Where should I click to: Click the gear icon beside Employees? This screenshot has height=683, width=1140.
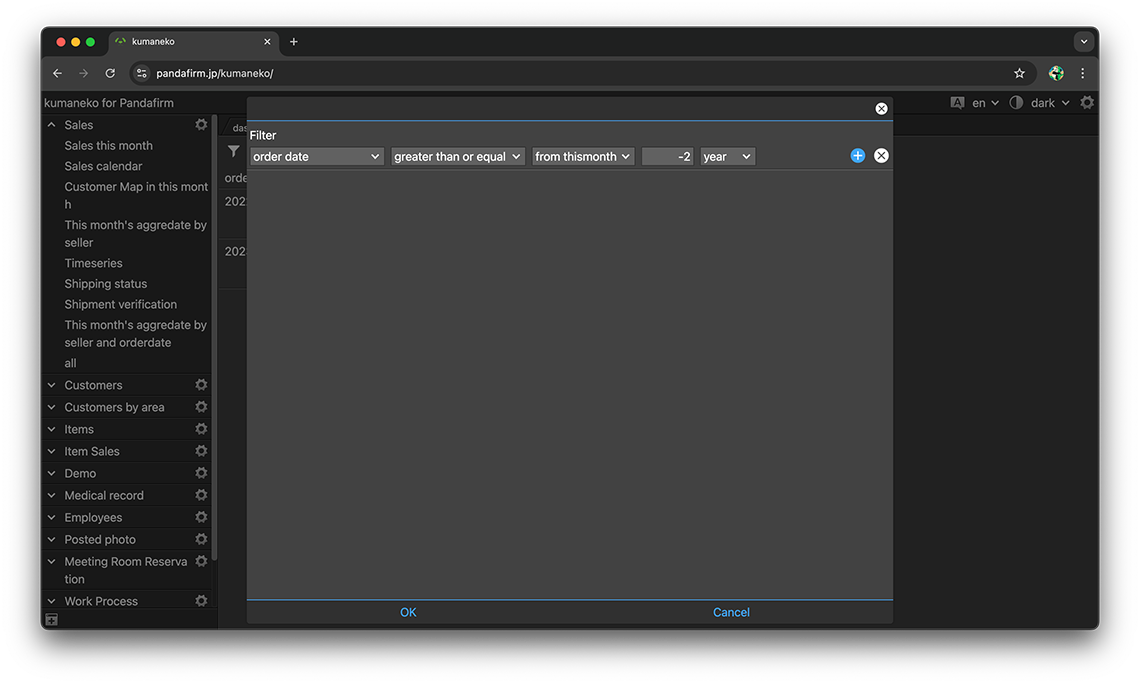click(x=201, y=517)
